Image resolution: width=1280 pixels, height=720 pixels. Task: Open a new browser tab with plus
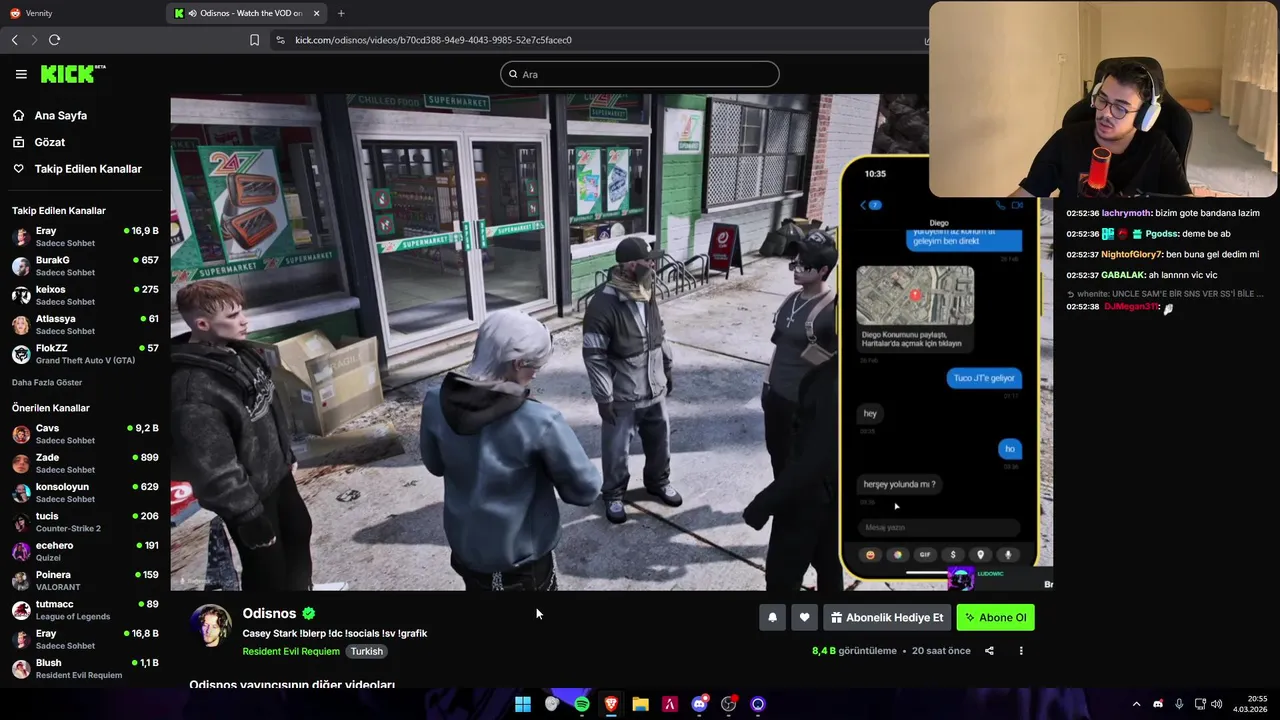tap(341, 13)
